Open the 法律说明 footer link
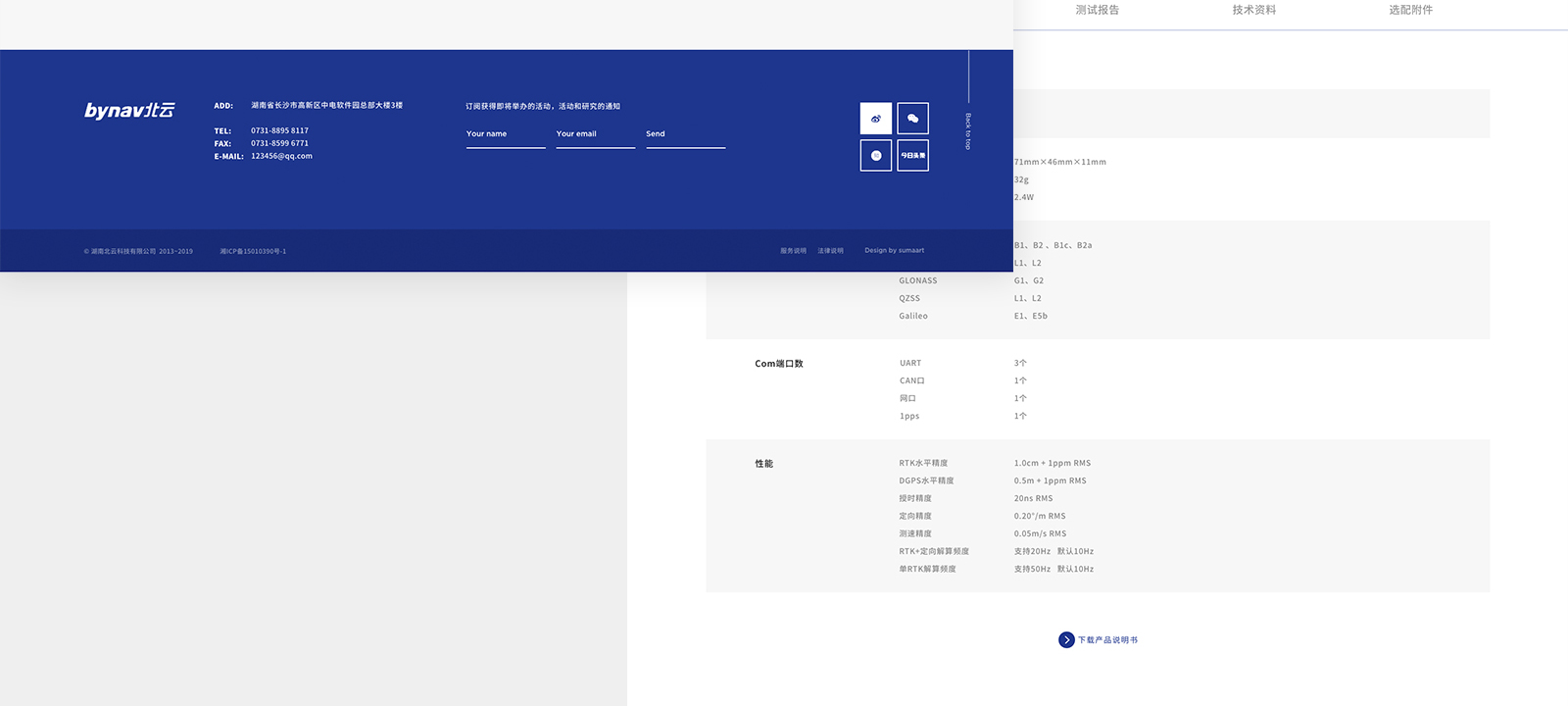This screenshot has width=1568, height=706. 830,251
